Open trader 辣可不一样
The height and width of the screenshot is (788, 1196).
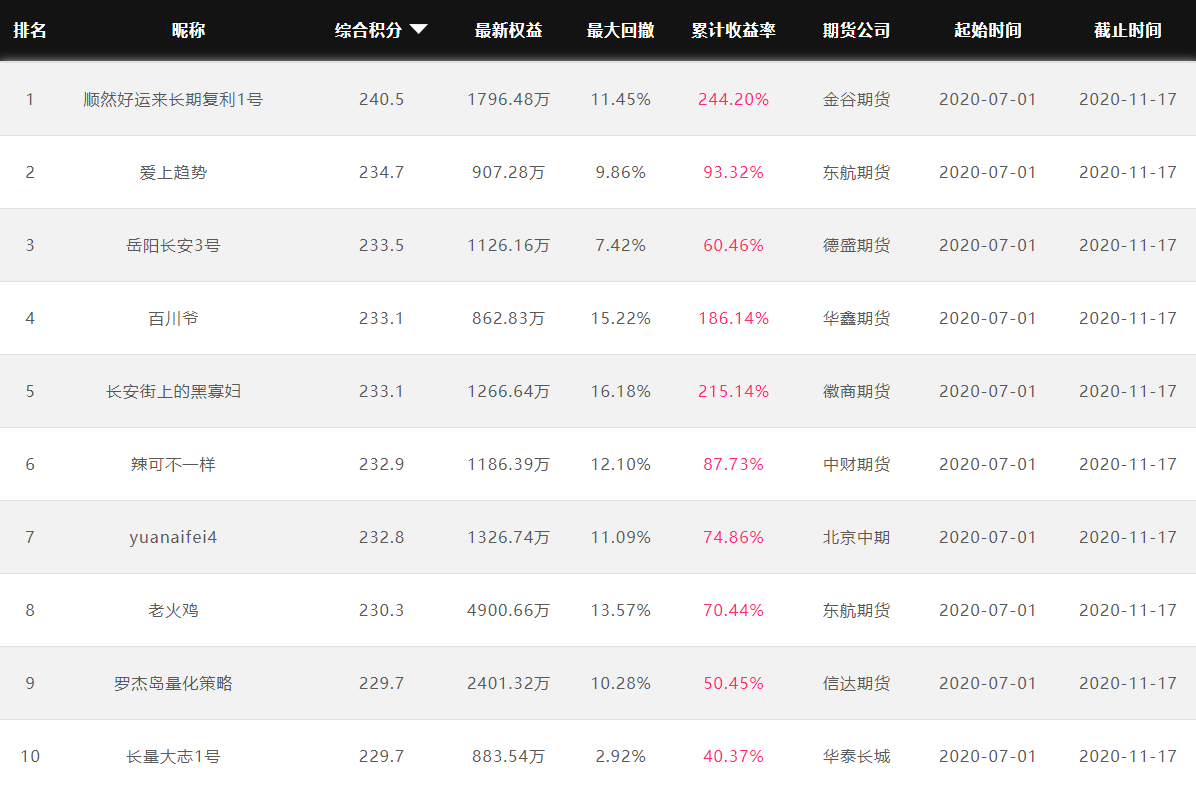[173, 465]
